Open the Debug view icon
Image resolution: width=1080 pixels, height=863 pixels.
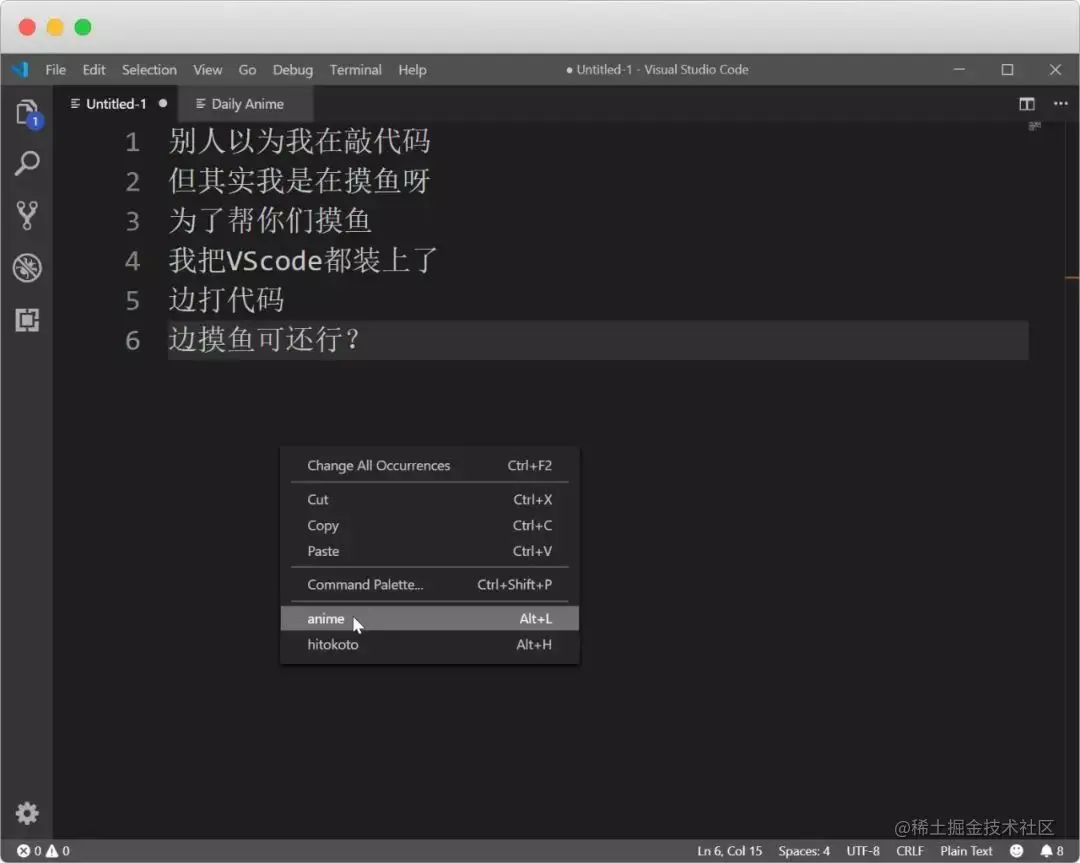[x=27, y=268]
